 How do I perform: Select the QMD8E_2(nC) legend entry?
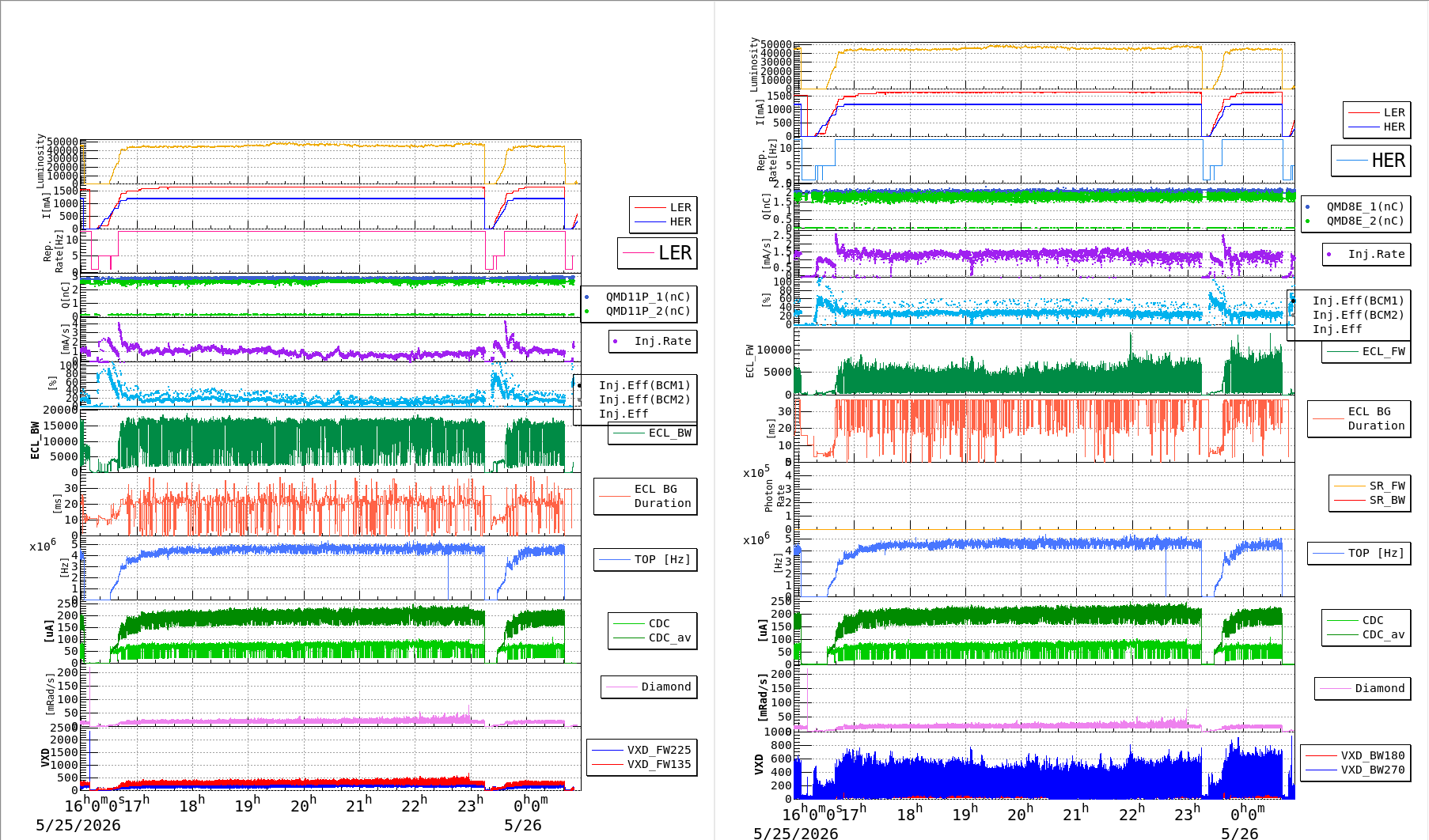click(x=1355, y=221)
